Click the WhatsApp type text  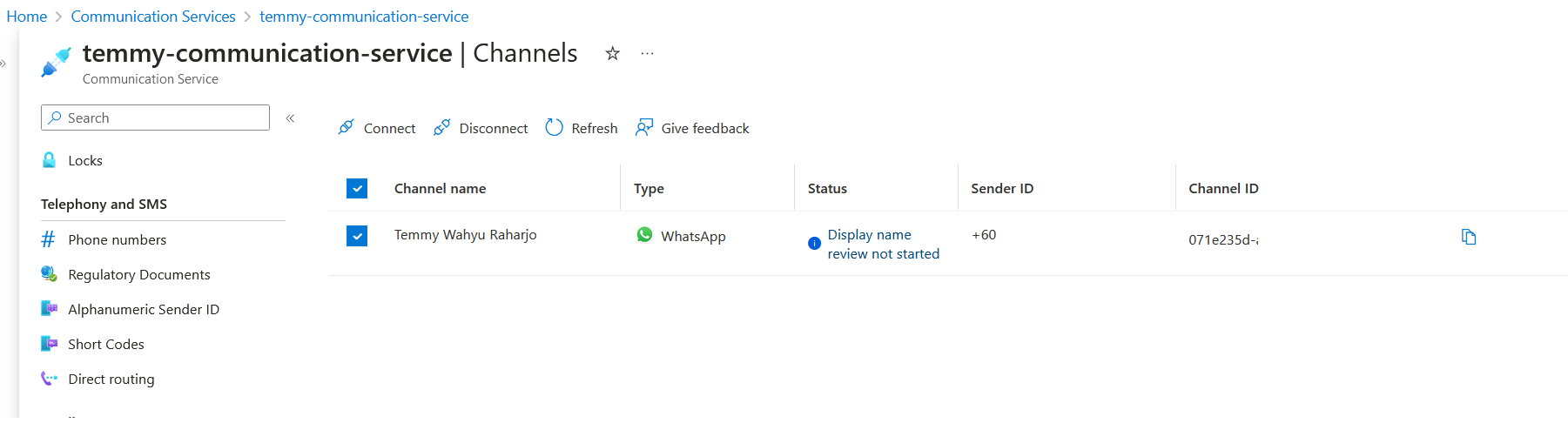[x=693, y=236]
